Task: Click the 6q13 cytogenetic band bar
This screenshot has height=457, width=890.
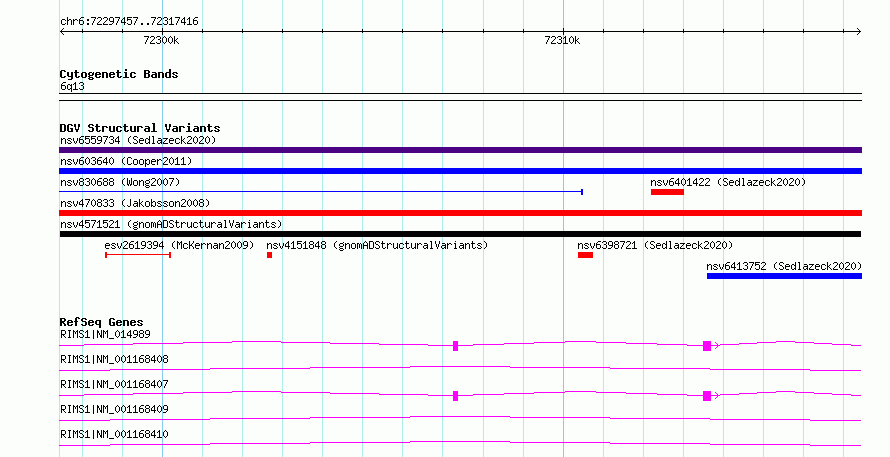Action: pos(460,97)
